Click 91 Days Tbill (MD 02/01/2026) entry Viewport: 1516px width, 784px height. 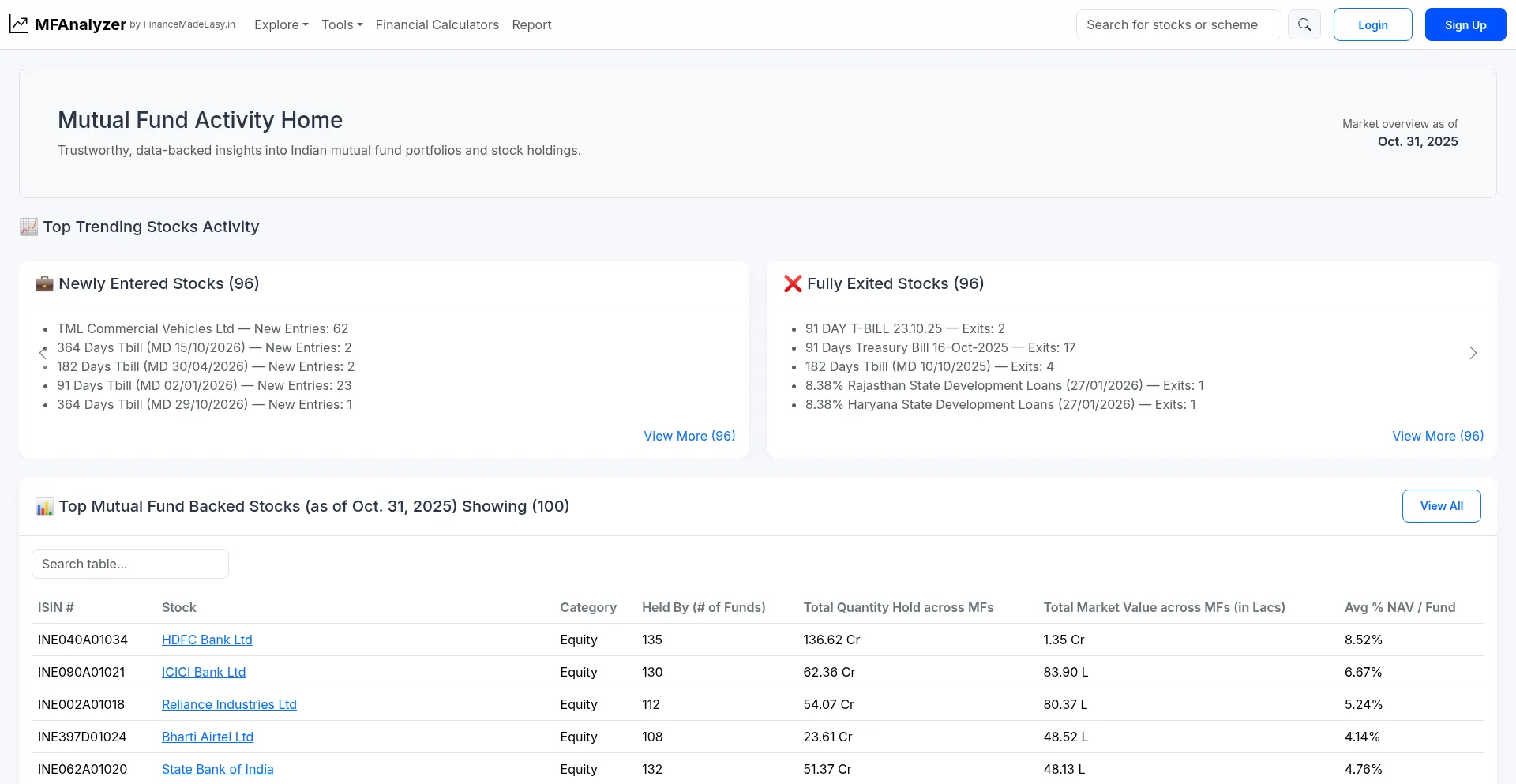click(205, 385)
